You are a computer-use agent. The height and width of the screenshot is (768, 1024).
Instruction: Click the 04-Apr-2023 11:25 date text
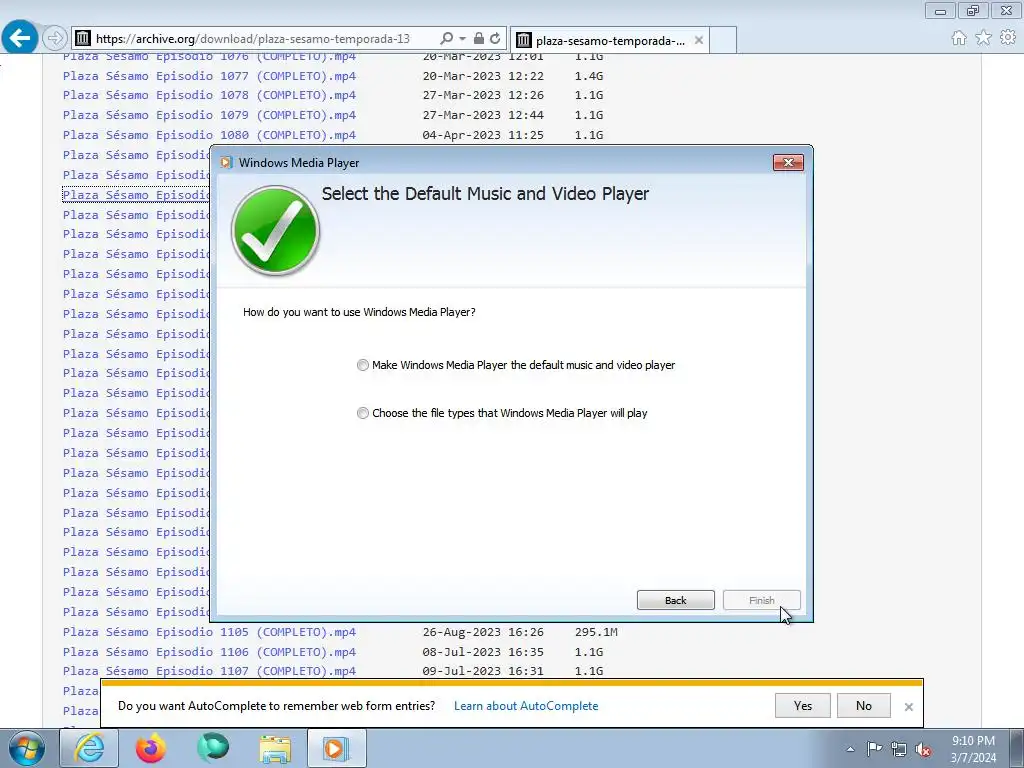point(483,135)
